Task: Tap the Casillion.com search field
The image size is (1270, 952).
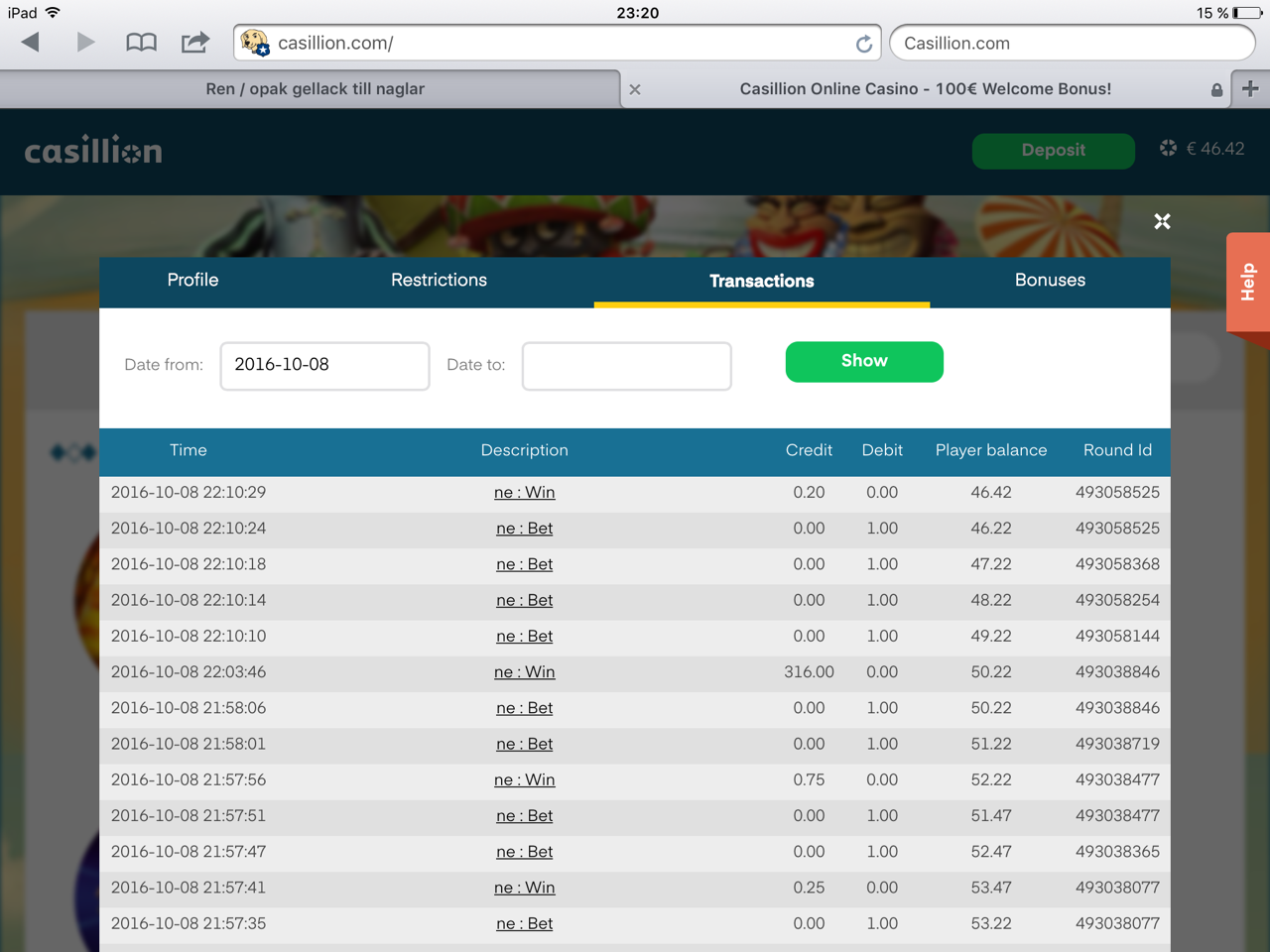Action: pyautogui.click(x=1073, y=43)
